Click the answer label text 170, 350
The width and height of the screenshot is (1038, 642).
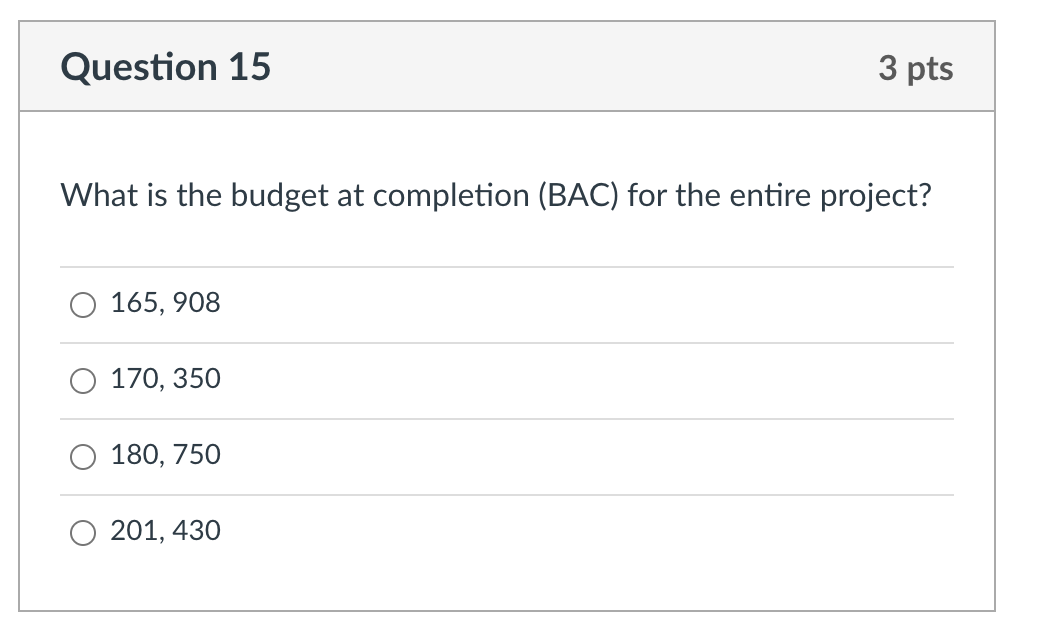click(x=165, y=380)
